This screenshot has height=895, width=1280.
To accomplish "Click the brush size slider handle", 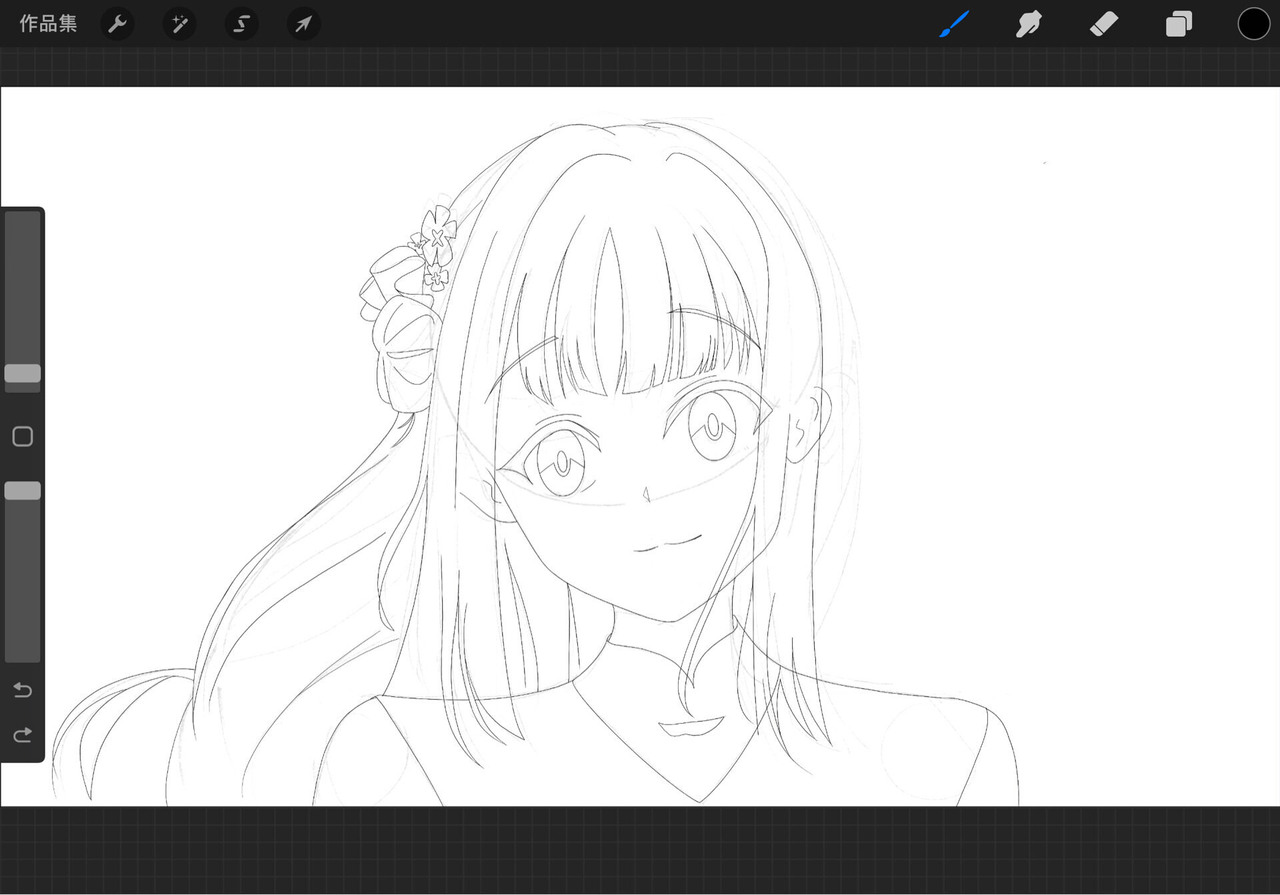I will coord(22,373).
